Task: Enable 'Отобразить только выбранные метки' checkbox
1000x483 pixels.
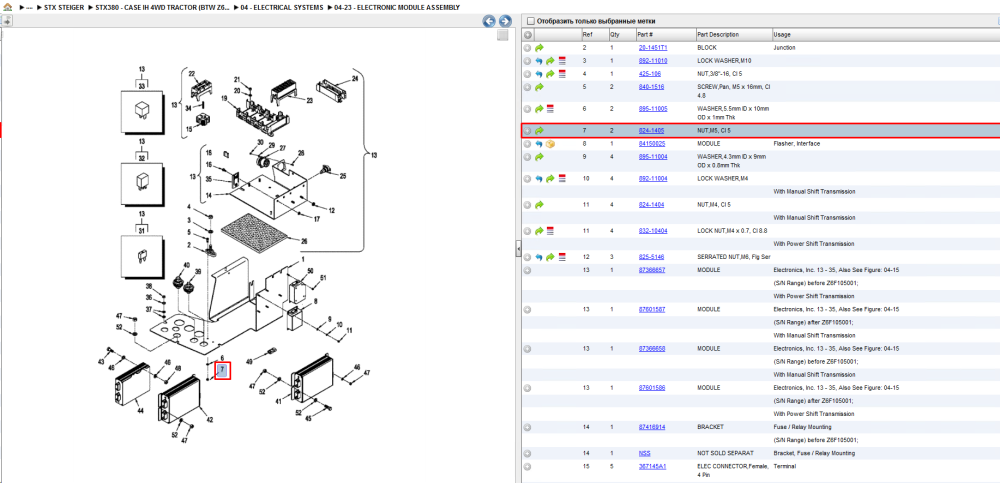Action: [531, 21]
